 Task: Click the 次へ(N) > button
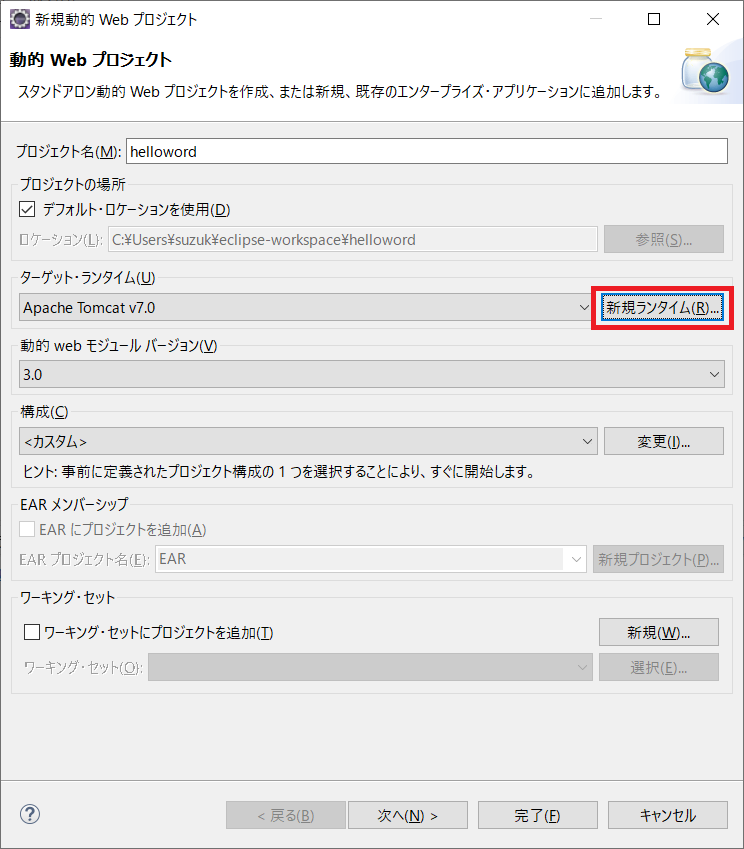point(408,815)
